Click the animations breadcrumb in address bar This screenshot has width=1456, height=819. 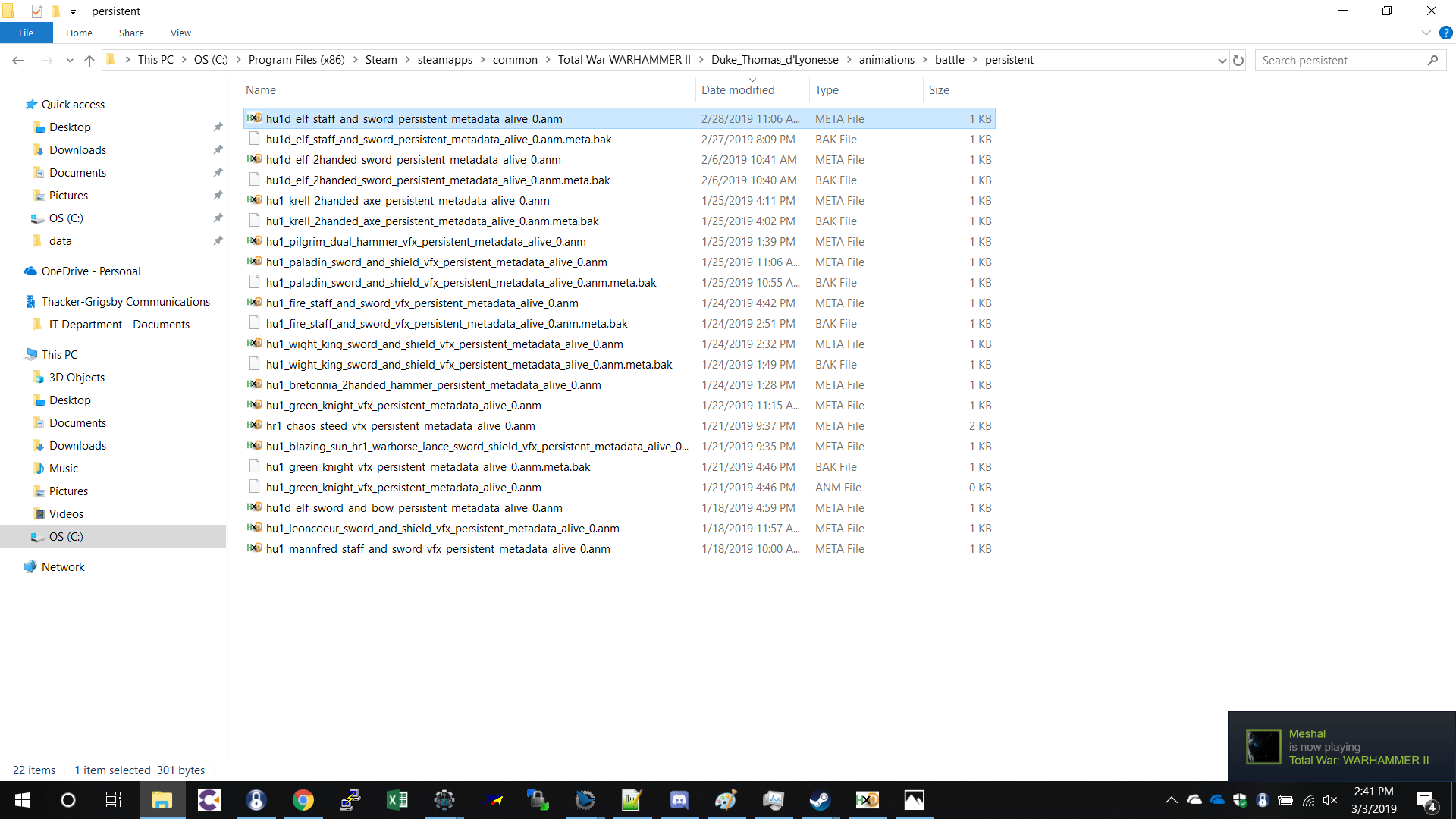(886, 60)
